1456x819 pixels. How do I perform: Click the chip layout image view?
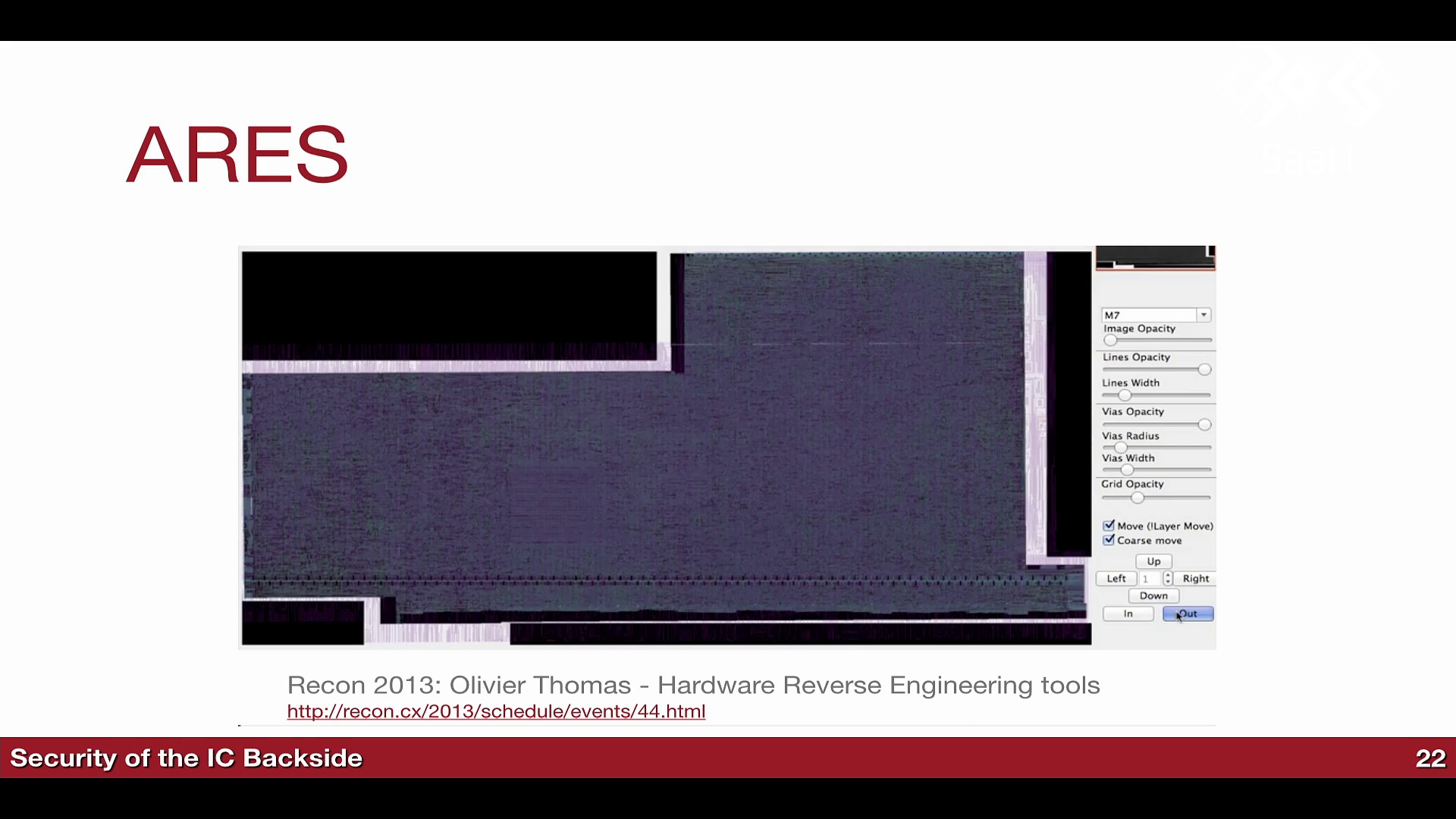[x=667, y=448]
